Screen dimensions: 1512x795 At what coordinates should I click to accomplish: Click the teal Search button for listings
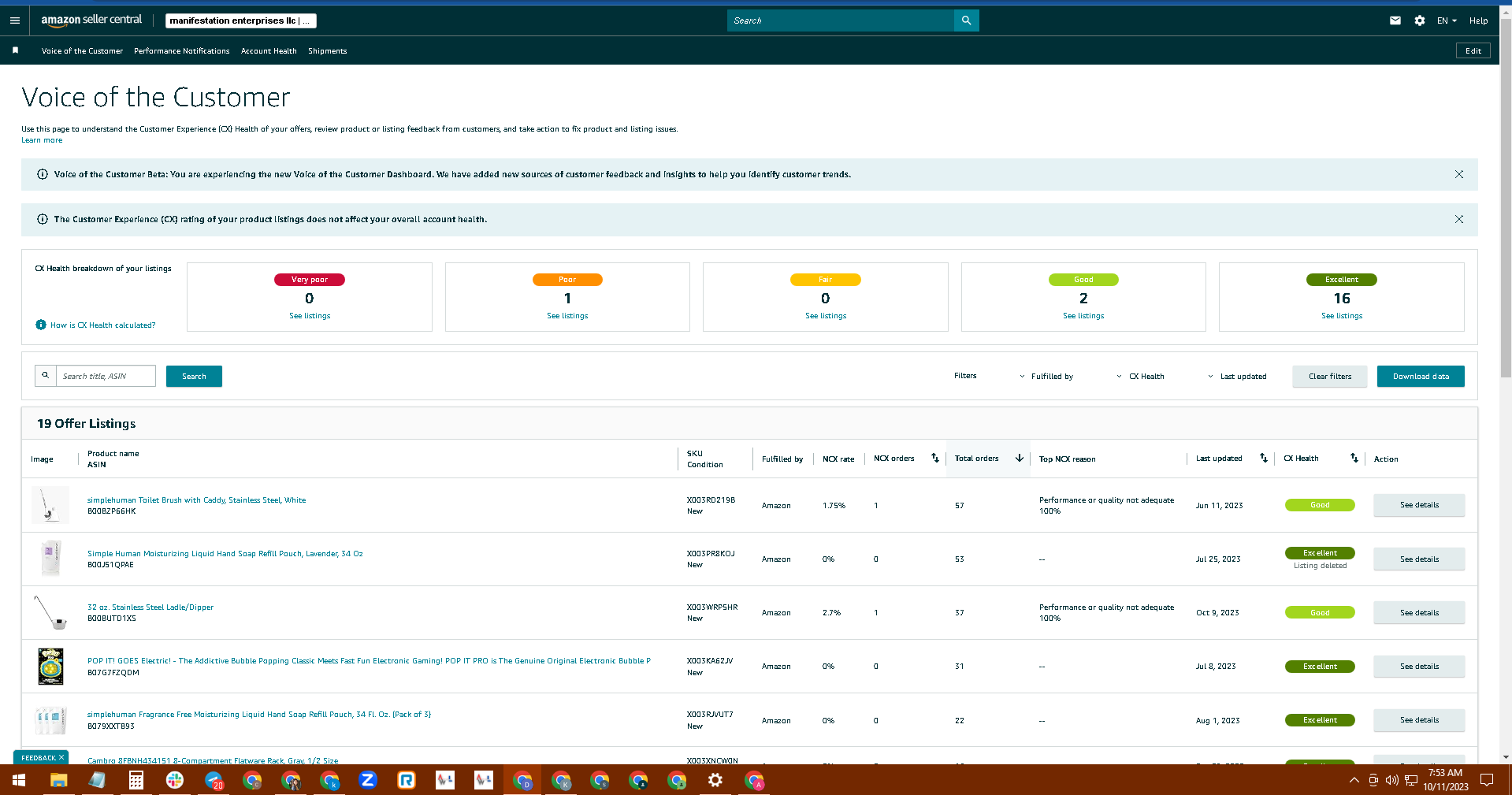click(194, 377)
